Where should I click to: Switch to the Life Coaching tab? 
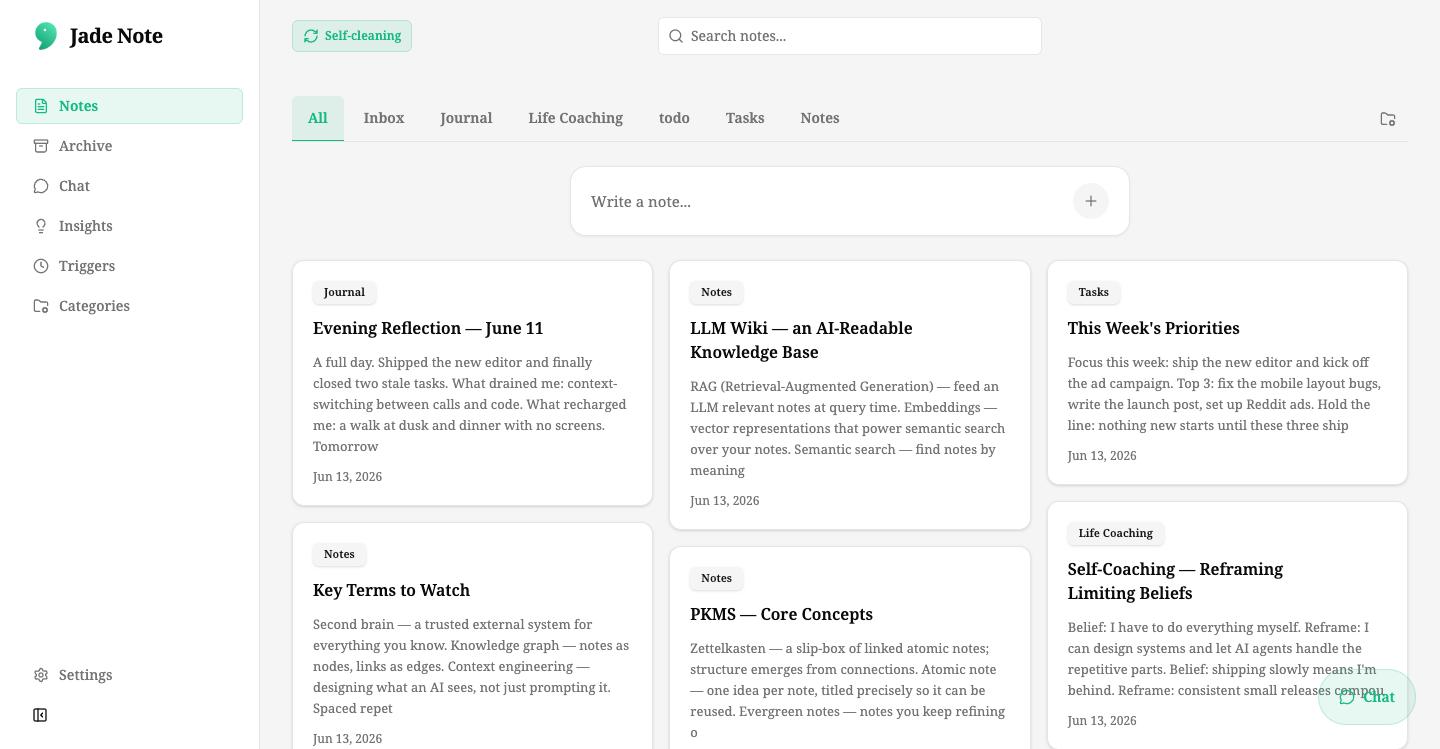(x=576, y=118)
